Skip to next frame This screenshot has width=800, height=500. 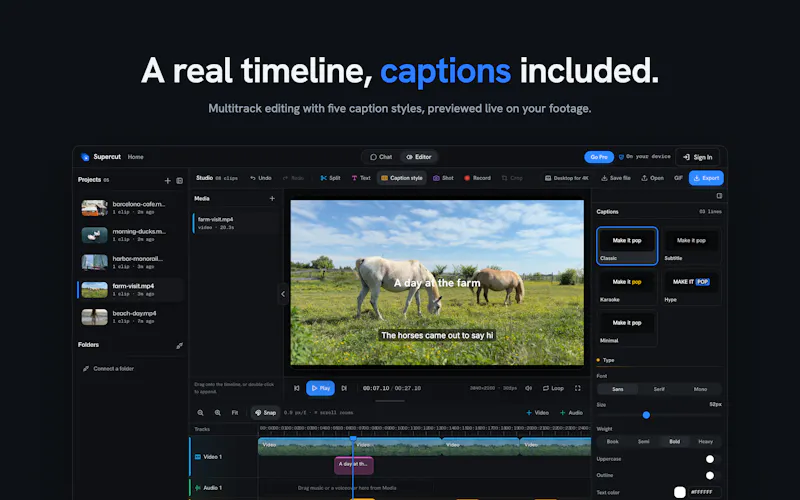point(344,388)
